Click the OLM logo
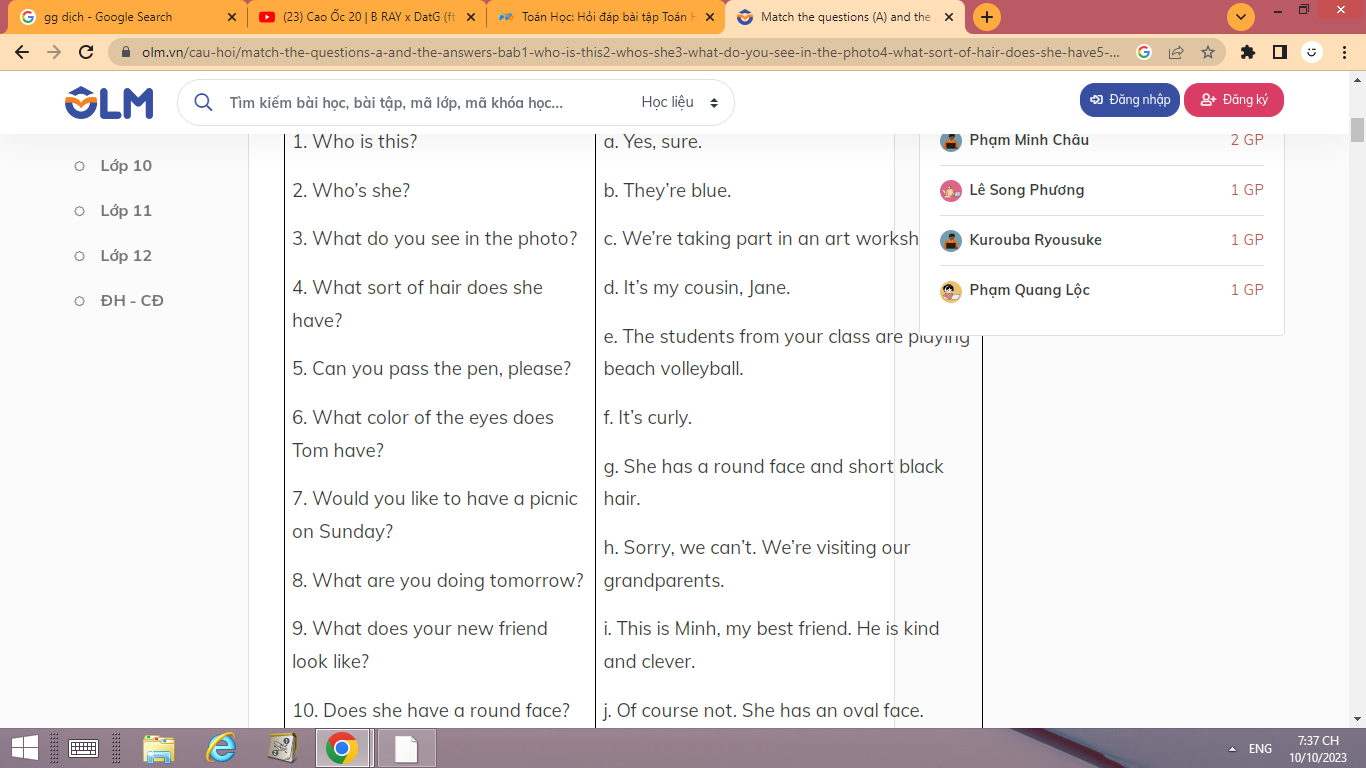The height and width of the screenshot is (768, 1366). (x=109, y=102)
